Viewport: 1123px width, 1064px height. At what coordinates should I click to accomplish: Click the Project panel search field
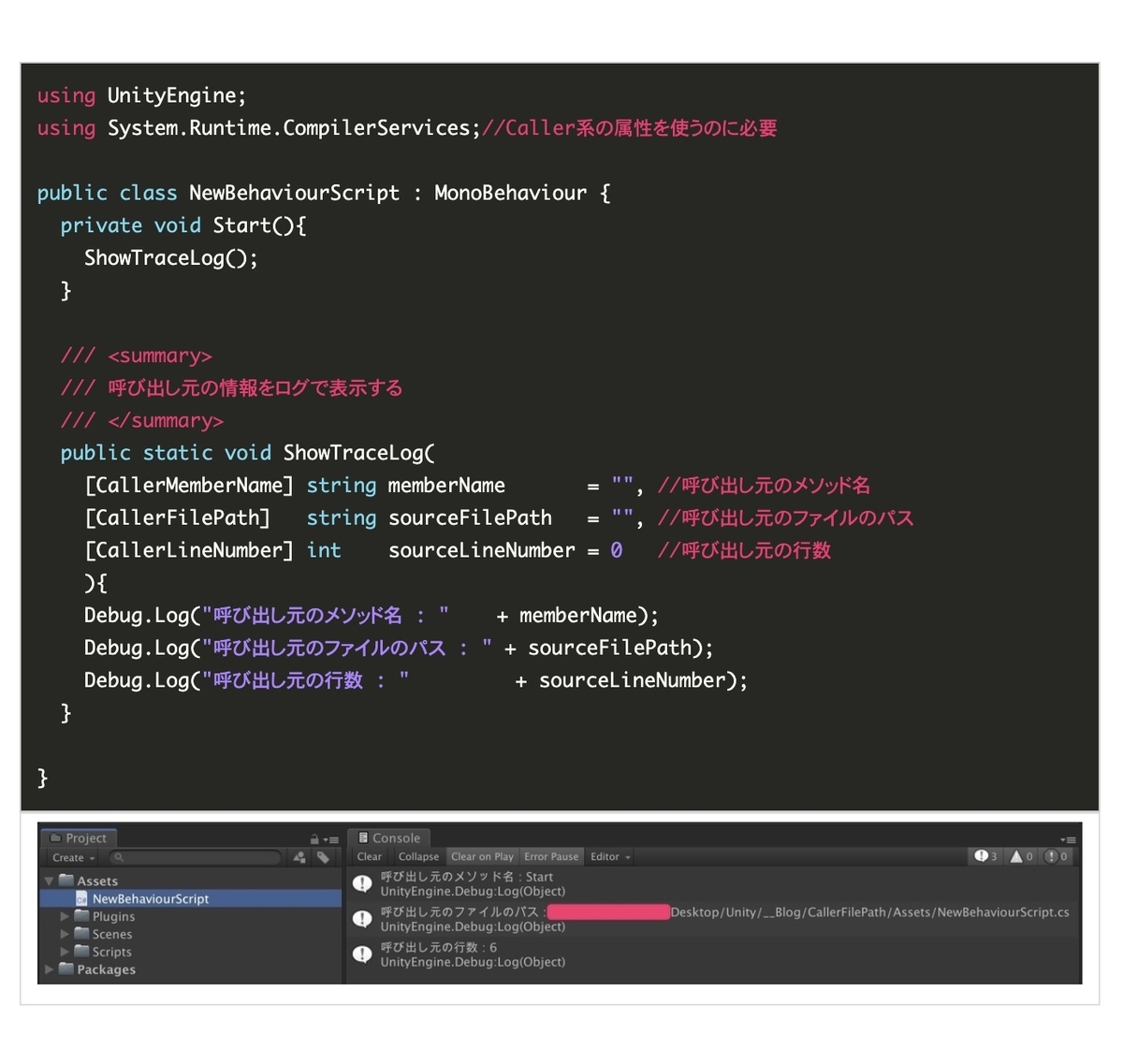[196, 857]
